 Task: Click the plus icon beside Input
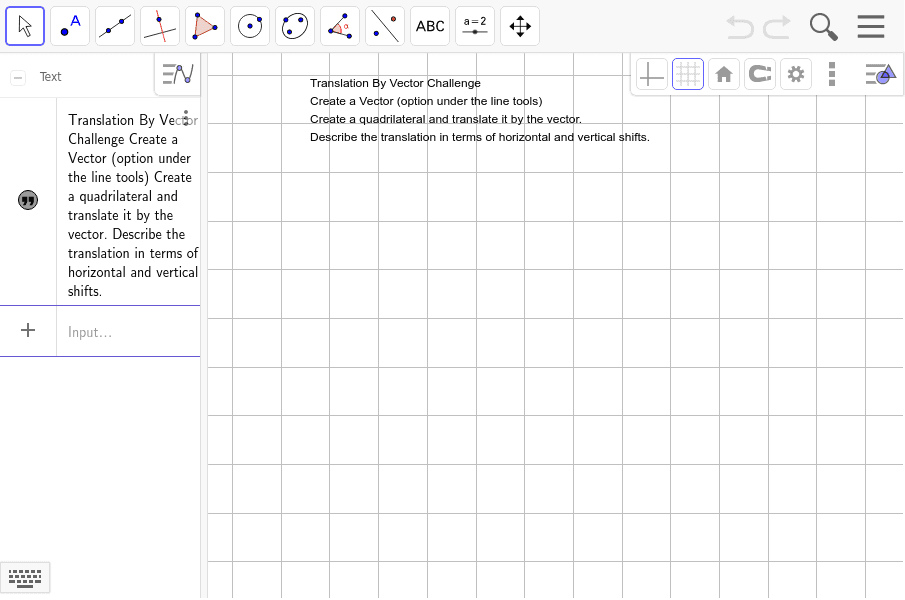click(x=28, y=330)
